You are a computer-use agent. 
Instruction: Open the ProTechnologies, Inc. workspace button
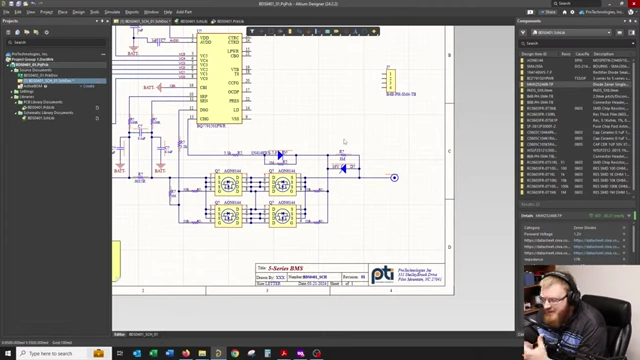[601, 12]
